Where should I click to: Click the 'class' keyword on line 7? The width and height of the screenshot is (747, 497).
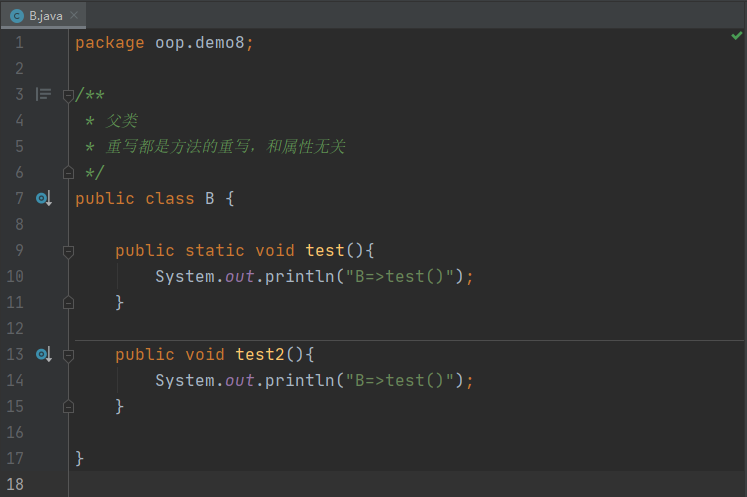pyautogui.click(x=170, y=198)
